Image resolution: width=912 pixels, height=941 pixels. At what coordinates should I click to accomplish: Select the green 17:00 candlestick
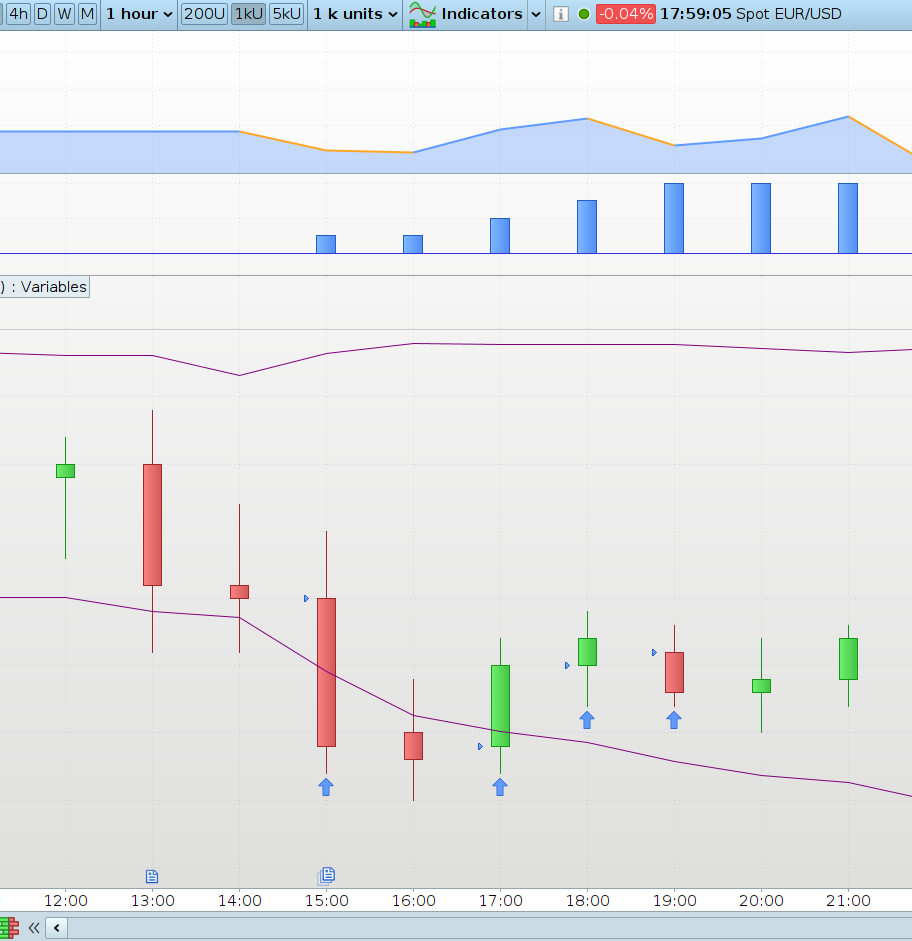click(500, 706)
